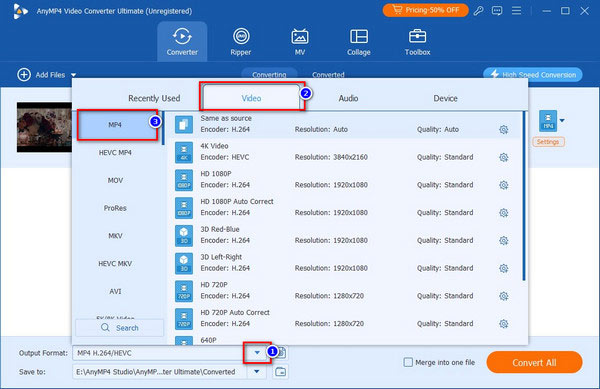Open the Output Format dropdown arrow

point(257,353)
